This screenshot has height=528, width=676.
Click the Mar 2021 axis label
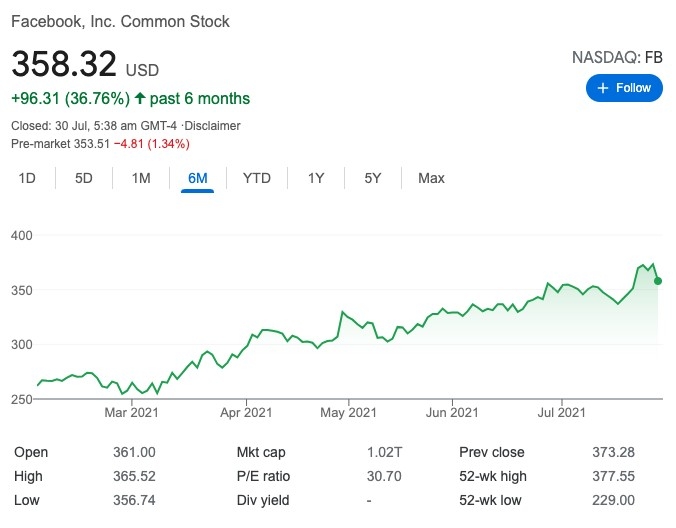[x=131, y=412]
